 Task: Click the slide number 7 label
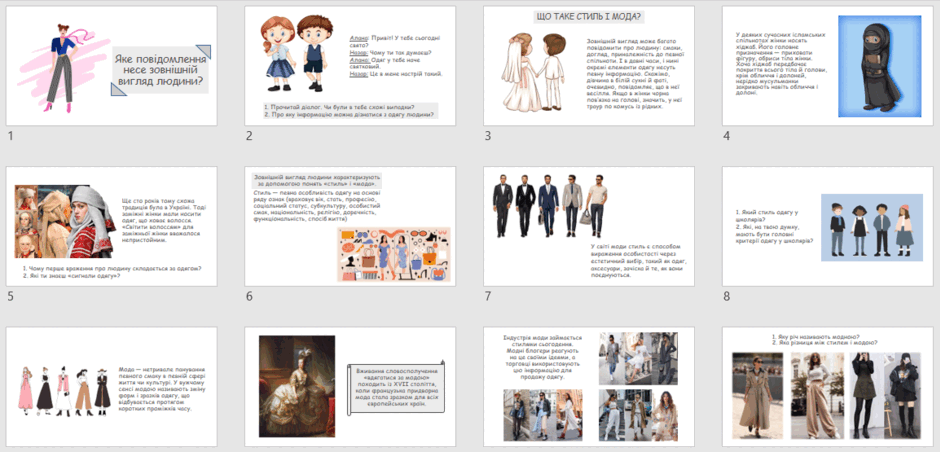[488, 296]
